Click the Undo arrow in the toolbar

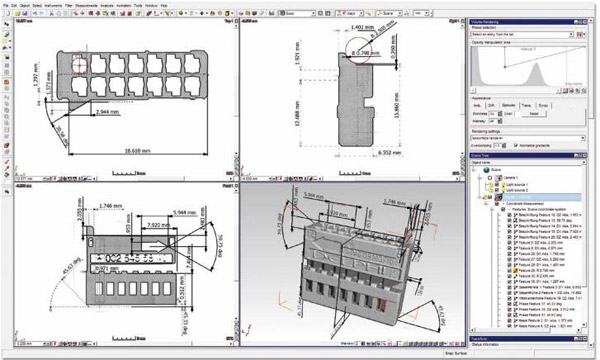35,13
